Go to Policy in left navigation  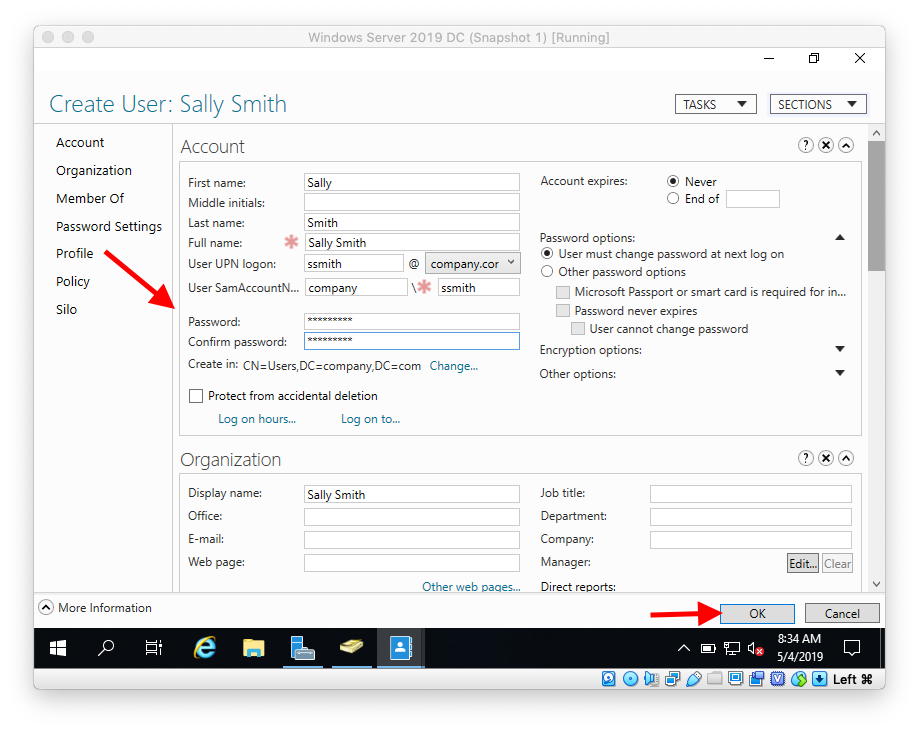73,281
